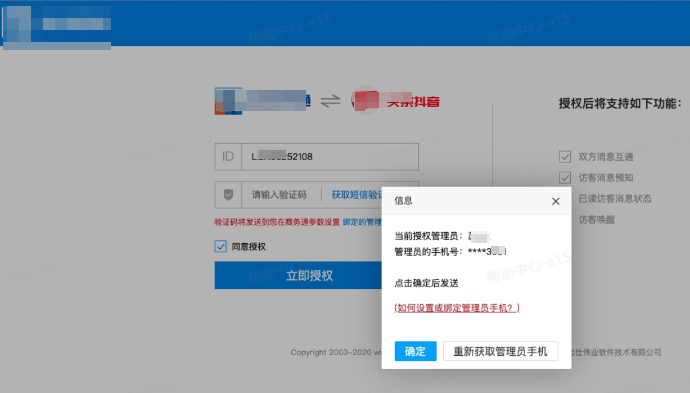Click 重新获取管理员手机 button

500,351
